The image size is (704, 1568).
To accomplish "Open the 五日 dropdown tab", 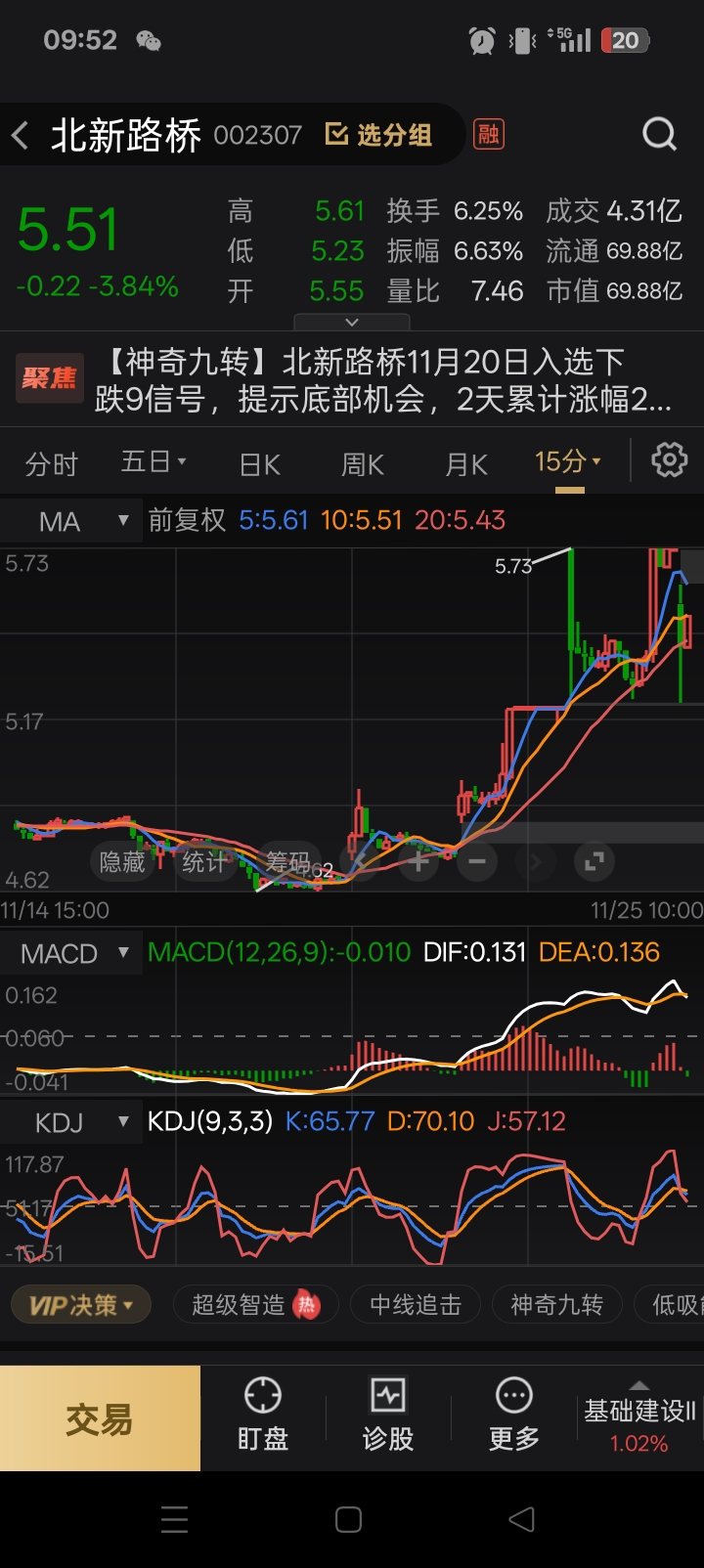I will coord(154,461).
